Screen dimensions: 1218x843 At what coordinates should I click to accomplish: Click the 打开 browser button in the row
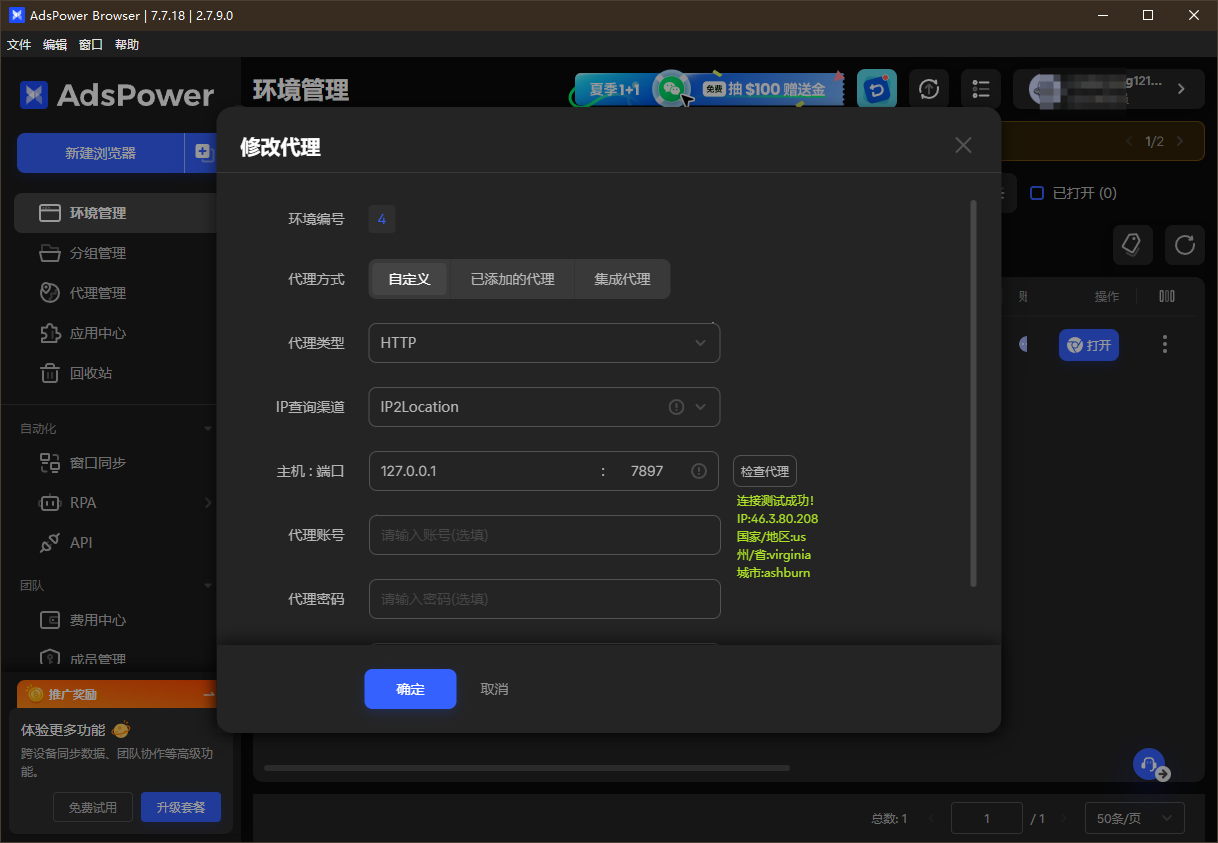1089,345
